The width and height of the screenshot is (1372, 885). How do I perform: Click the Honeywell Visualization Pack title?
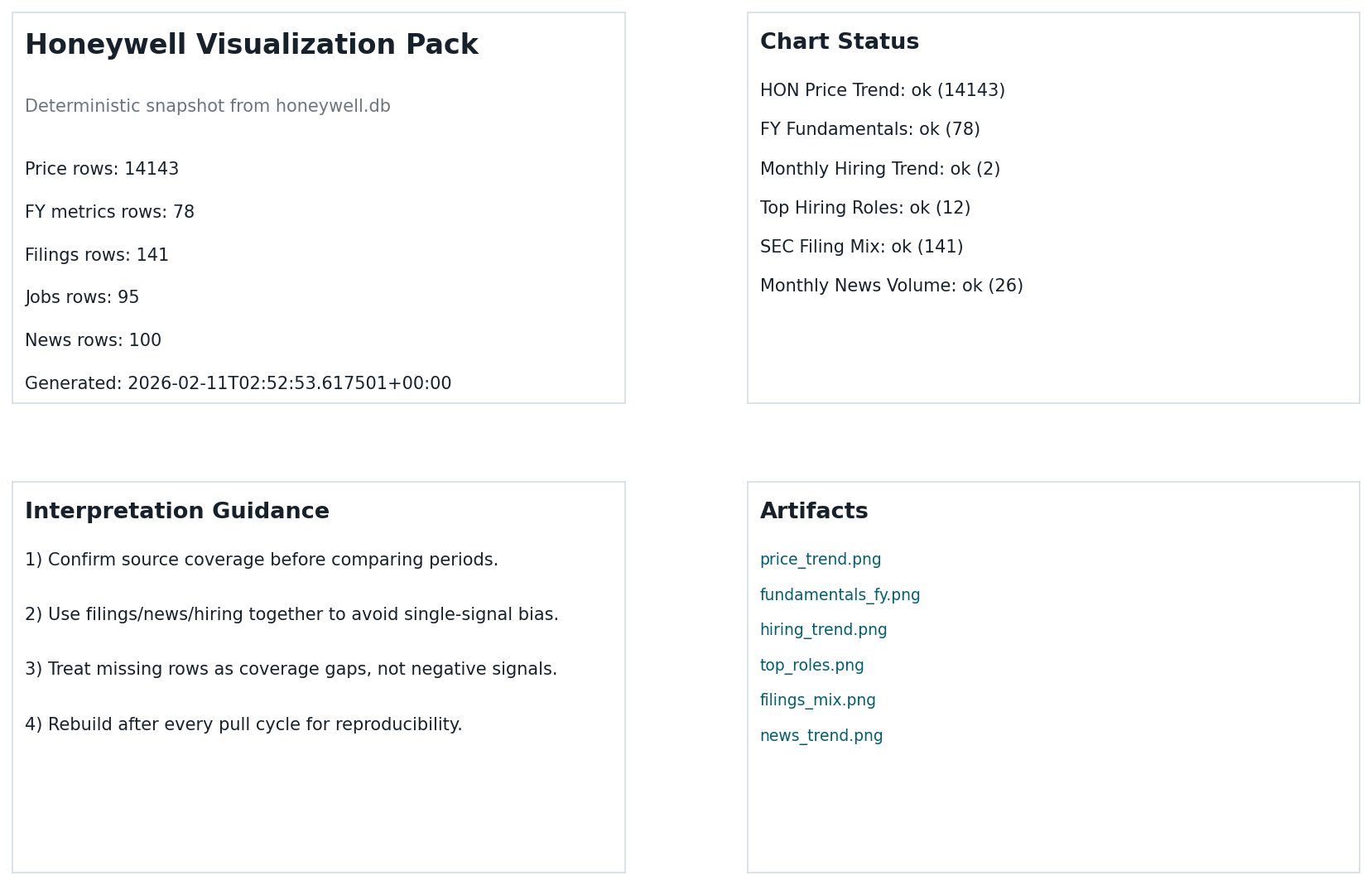click(x=251, y=46)
